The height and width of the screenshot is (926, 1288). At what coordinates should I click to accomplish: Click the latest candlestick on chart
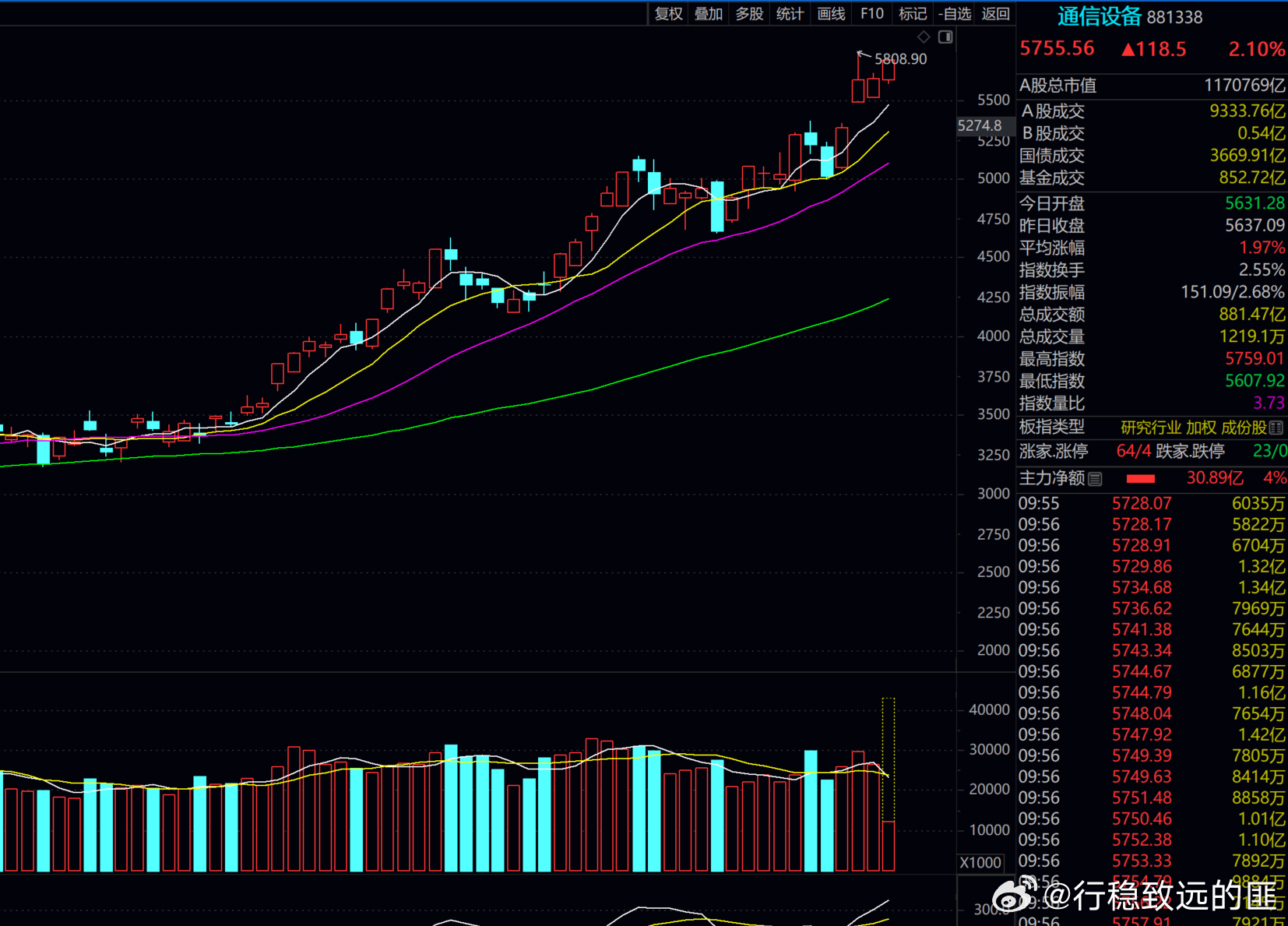point(889,71)
